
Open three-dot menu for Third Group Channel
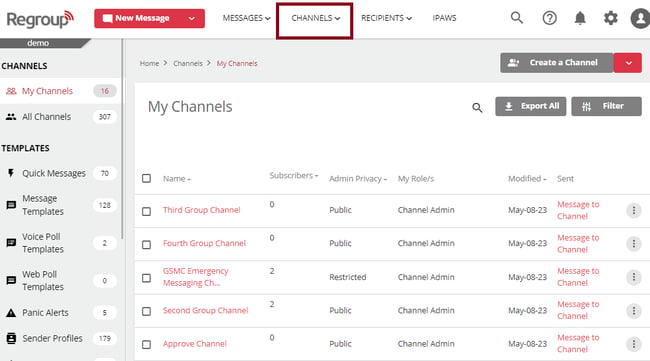[x=633, y=211]
